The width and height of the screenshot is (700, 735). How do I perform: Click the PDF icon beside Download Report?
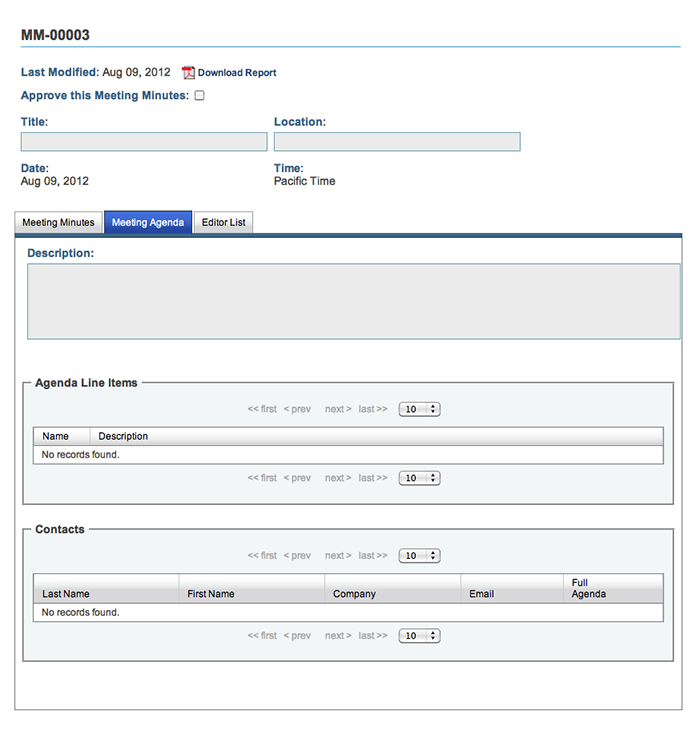click(188, 73)
